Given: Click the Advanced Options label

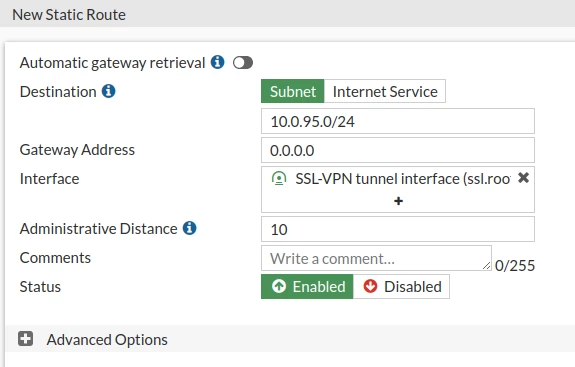Looking at the screenshot, I should pyautogui.click(x=107, y=340).
